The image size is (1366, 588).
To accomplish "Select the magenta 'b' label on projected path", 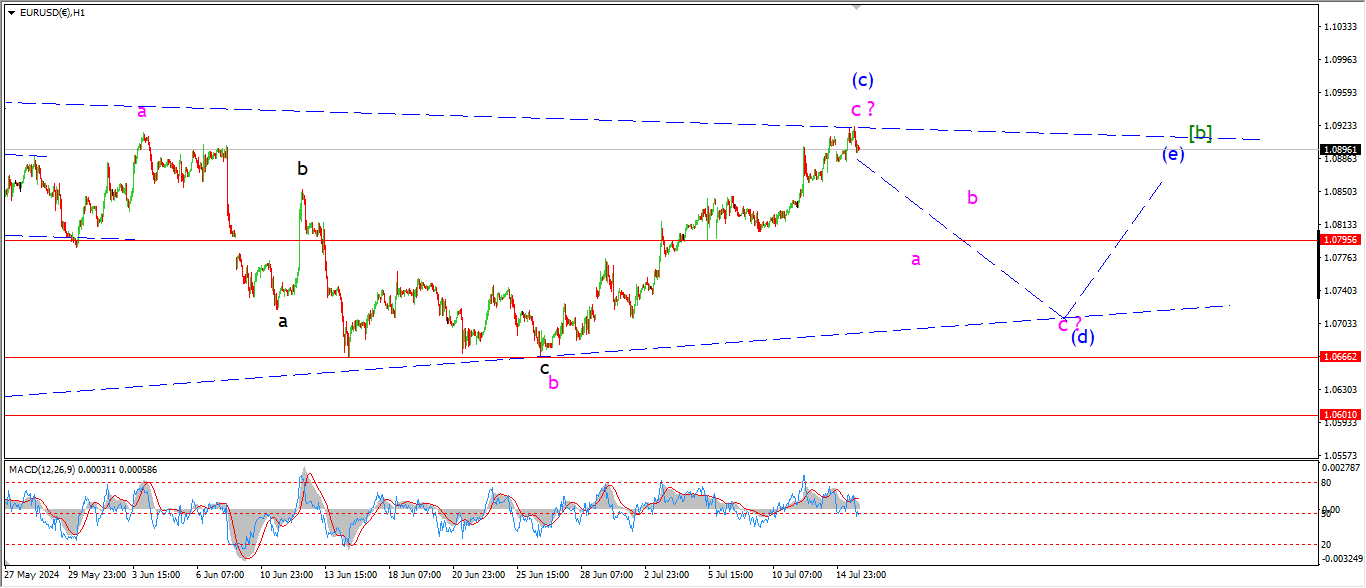I will [x=972, y=198].
